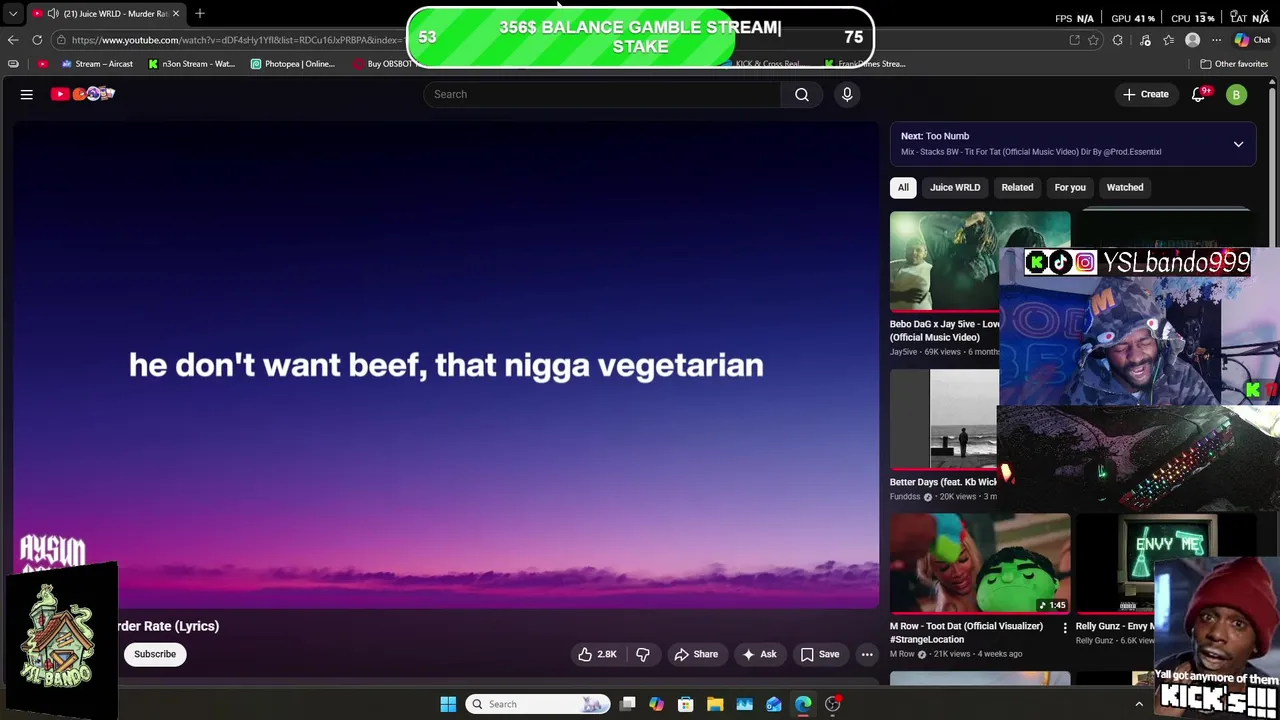The height and width of the screenshot is (720, 1280).
Task: Open the browser favorites list icon
Action: [1168, 40]
